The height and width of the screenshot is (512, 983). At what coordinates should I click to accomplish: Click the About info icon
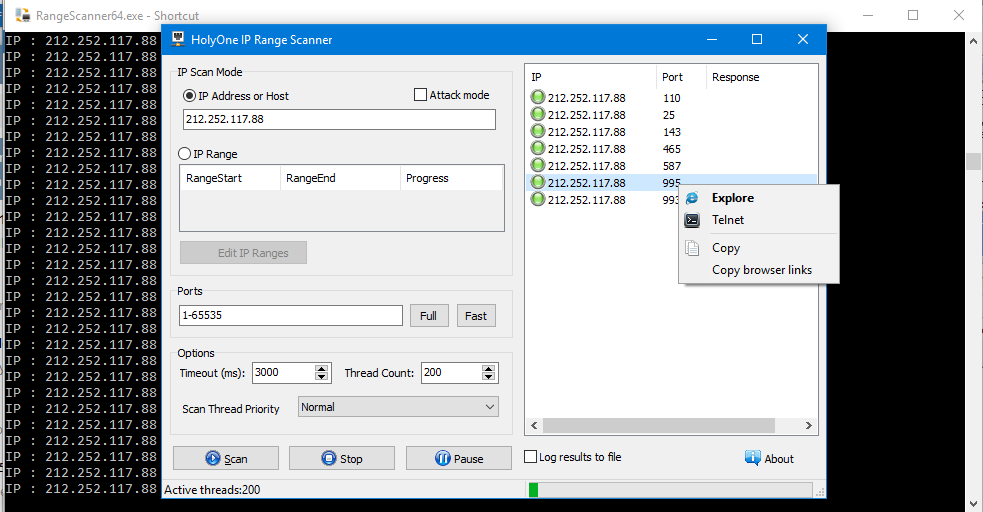753,458
